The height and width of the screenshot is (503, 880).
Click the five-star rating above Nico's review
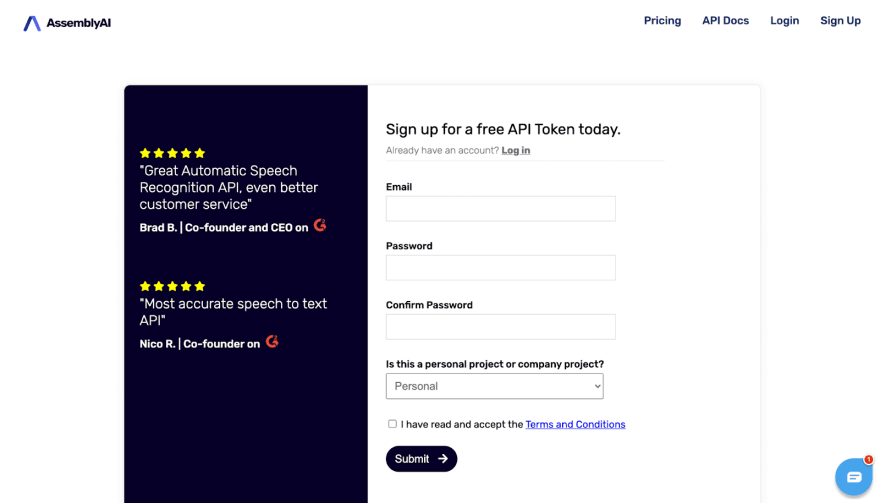172,286
